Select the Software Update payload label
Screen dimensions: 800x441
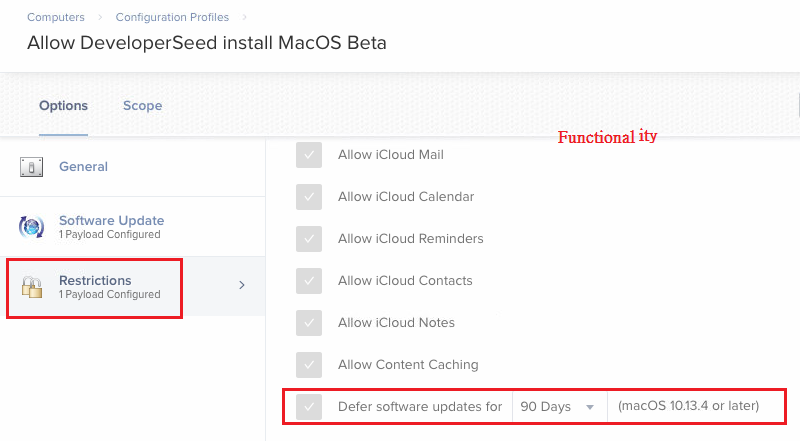111,220
